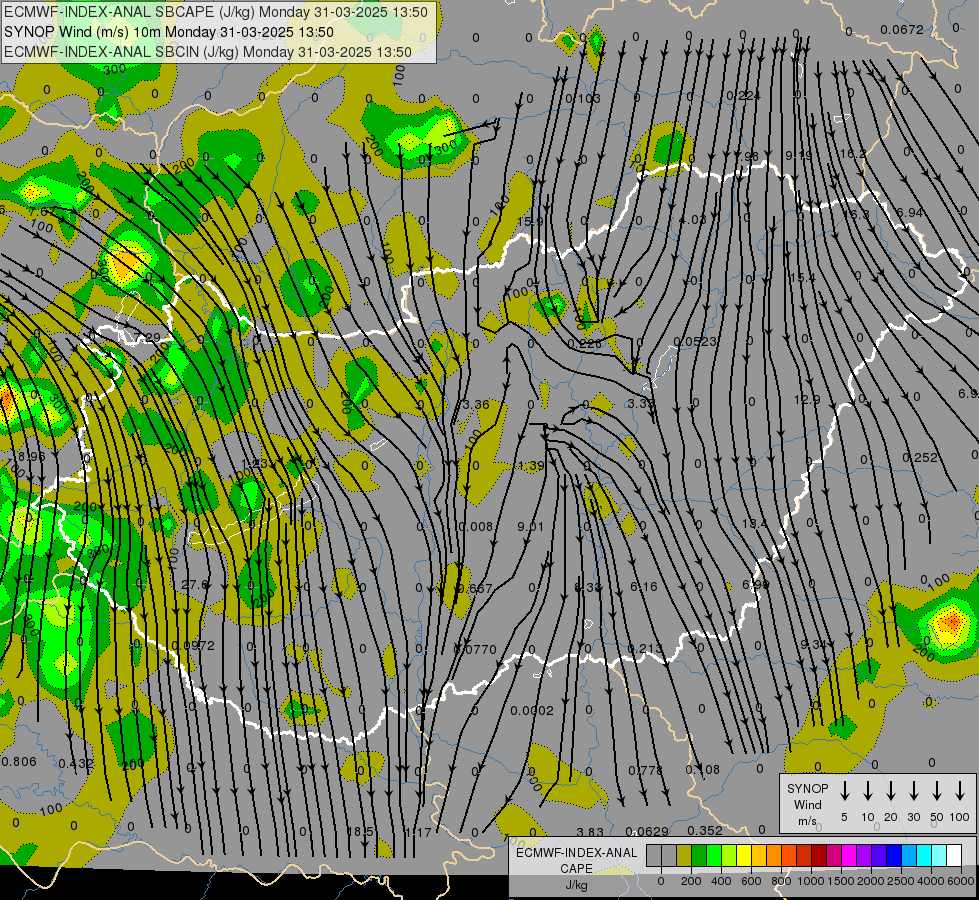This screenshot has width=979, height=900.
Task: Click the map value 0.0002
Action: click(x=532, y=710)
